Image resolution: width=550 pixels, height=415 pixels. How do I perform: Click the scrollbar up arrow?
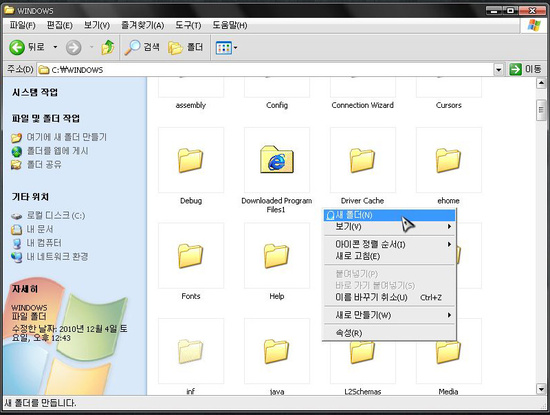click(x=541, y=83)
